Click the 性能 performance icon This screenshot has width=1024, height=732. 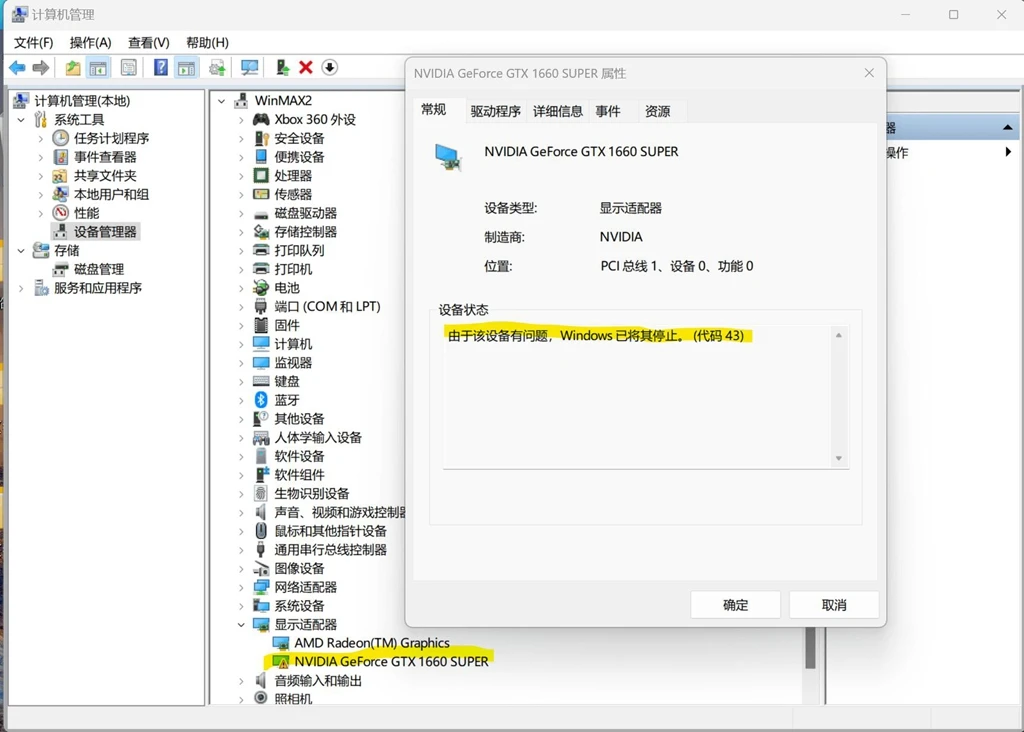pyautogui.click(x=61, y=213)
